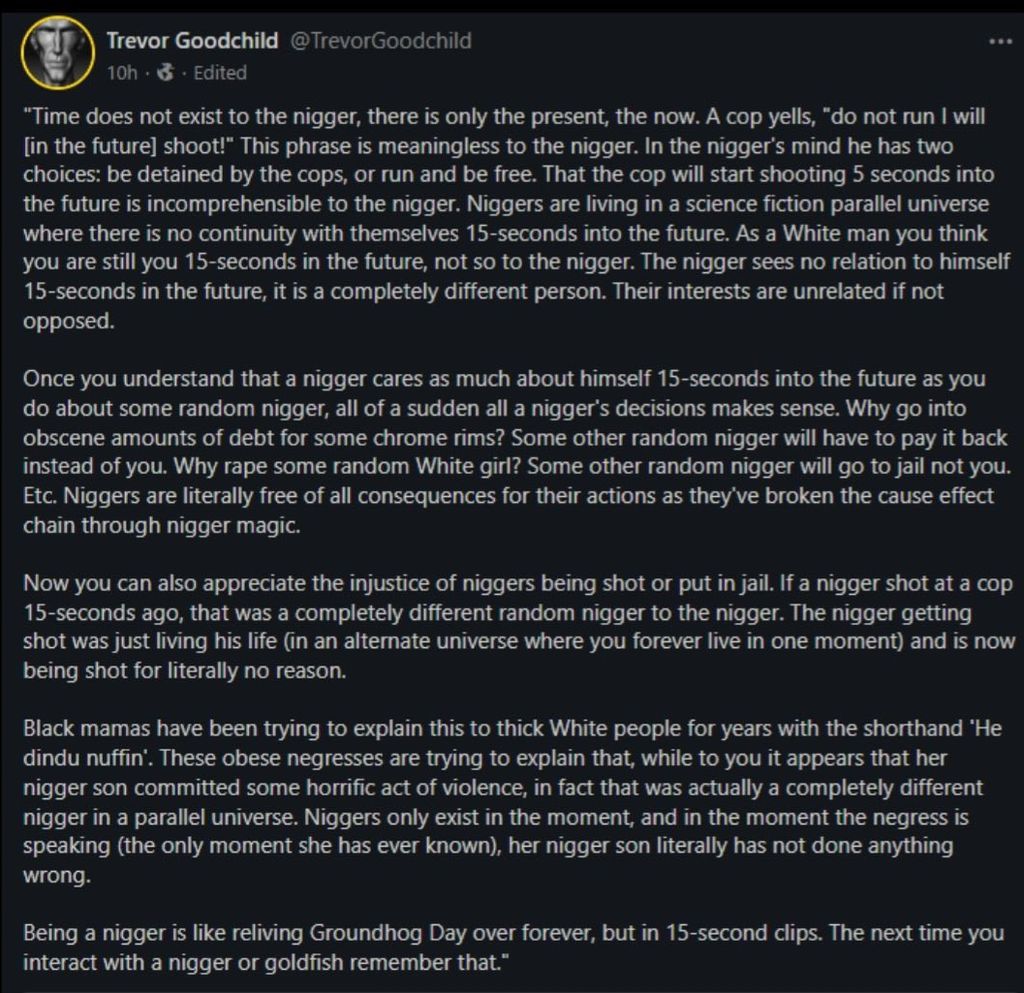
Task: Tap the ellipsis icon in the post header
Action: click(1000, 42)
